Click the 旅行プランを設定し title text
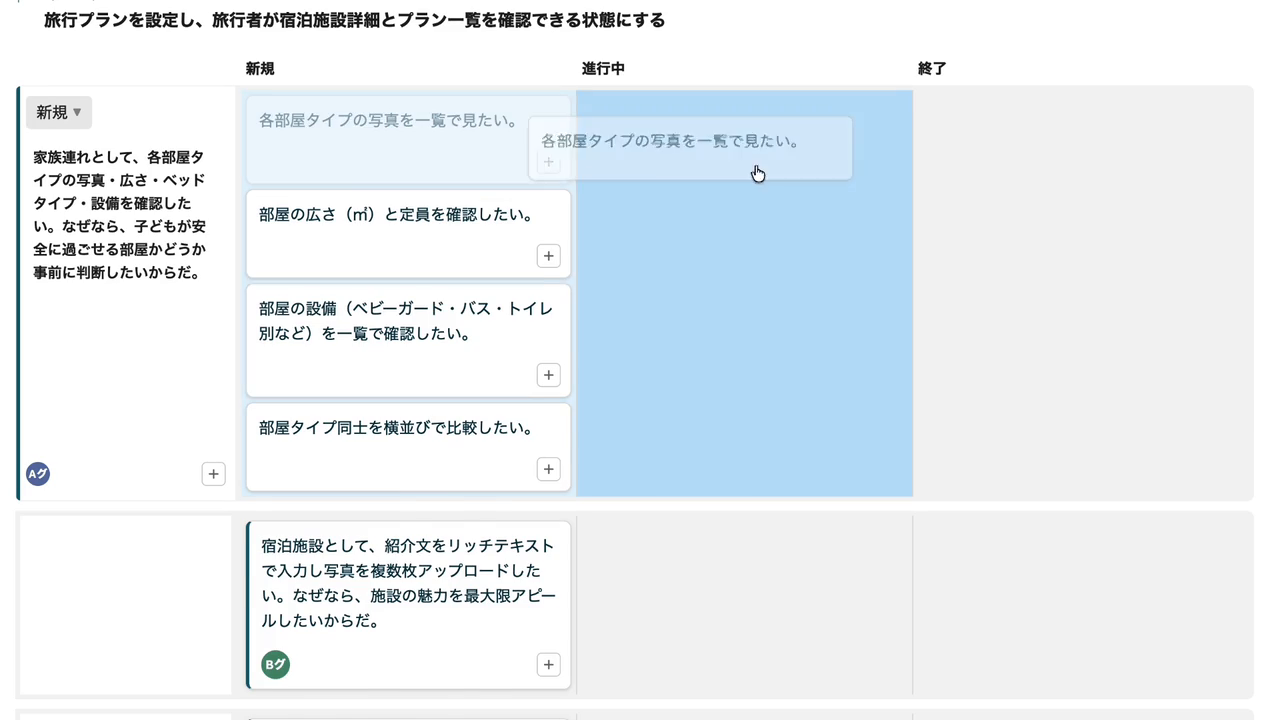 [x=354, y=20]
